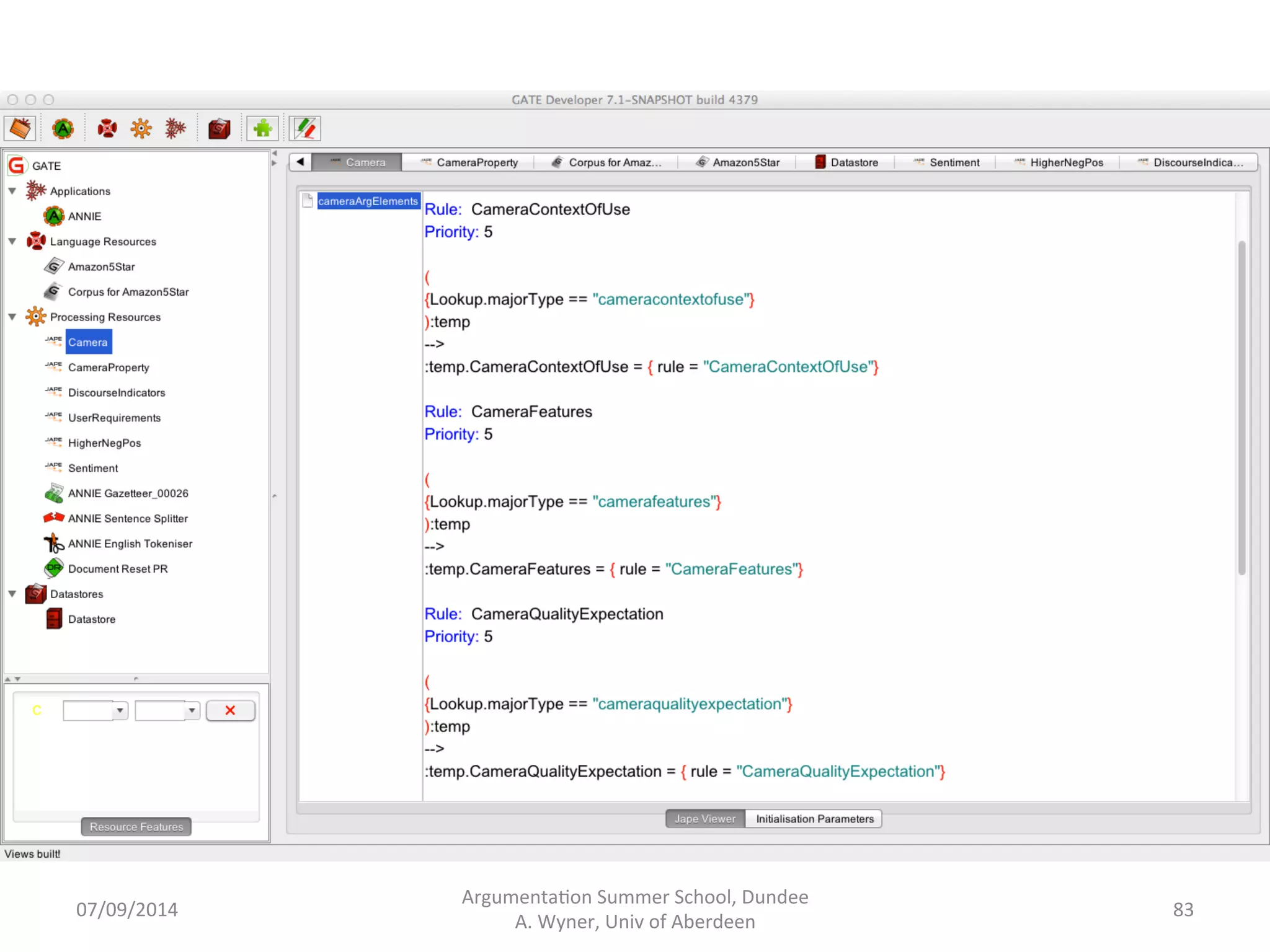Image resolution: width=1270 pixels, height=952 pixels.
Task: Click the restore application from file toolbar icon
Action: pos(20,128)
